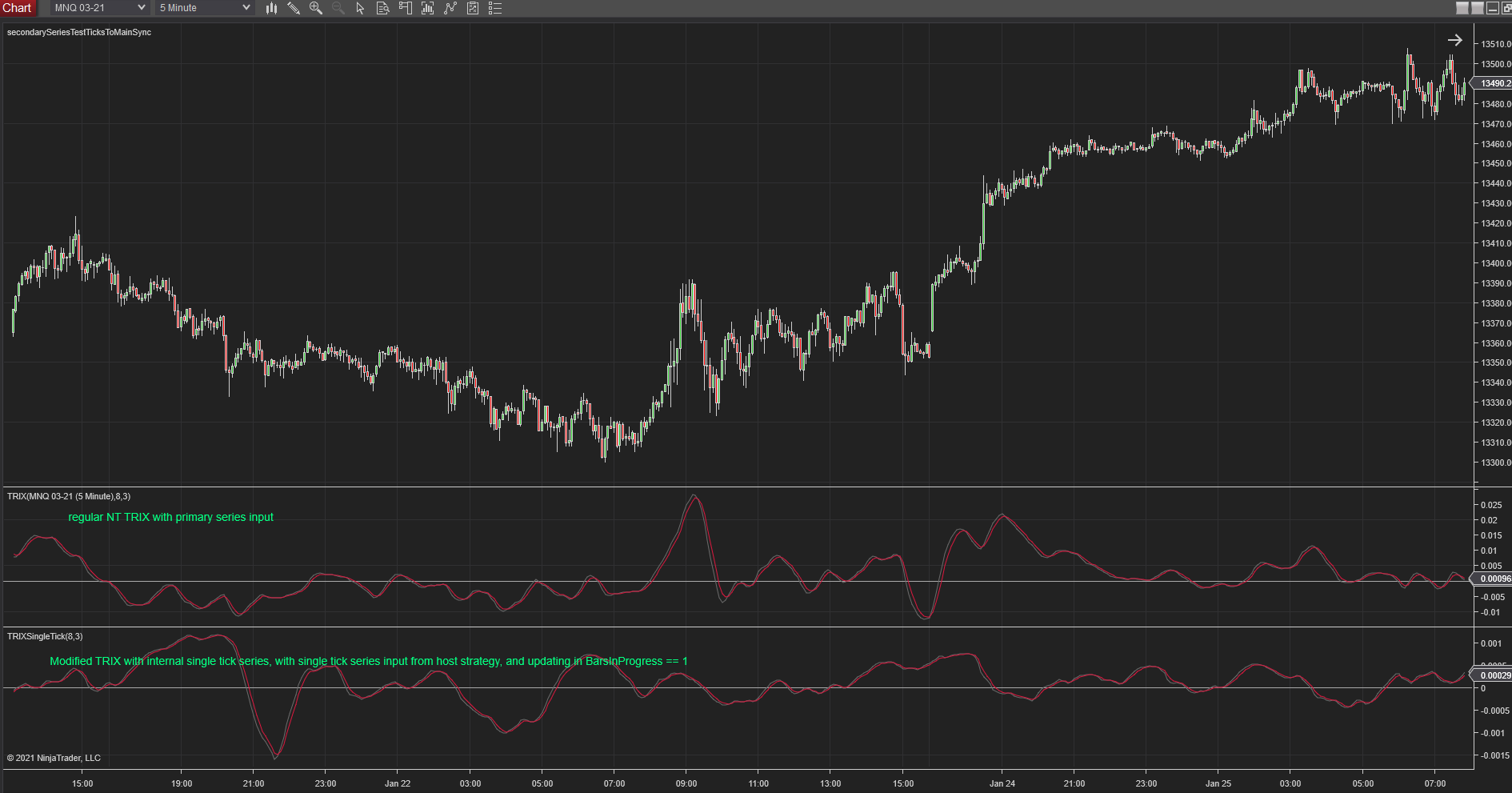This screenshot has height=793, width=1512.
Task: Click the 13400.0 price axis label
Action: pos(1496,263)
